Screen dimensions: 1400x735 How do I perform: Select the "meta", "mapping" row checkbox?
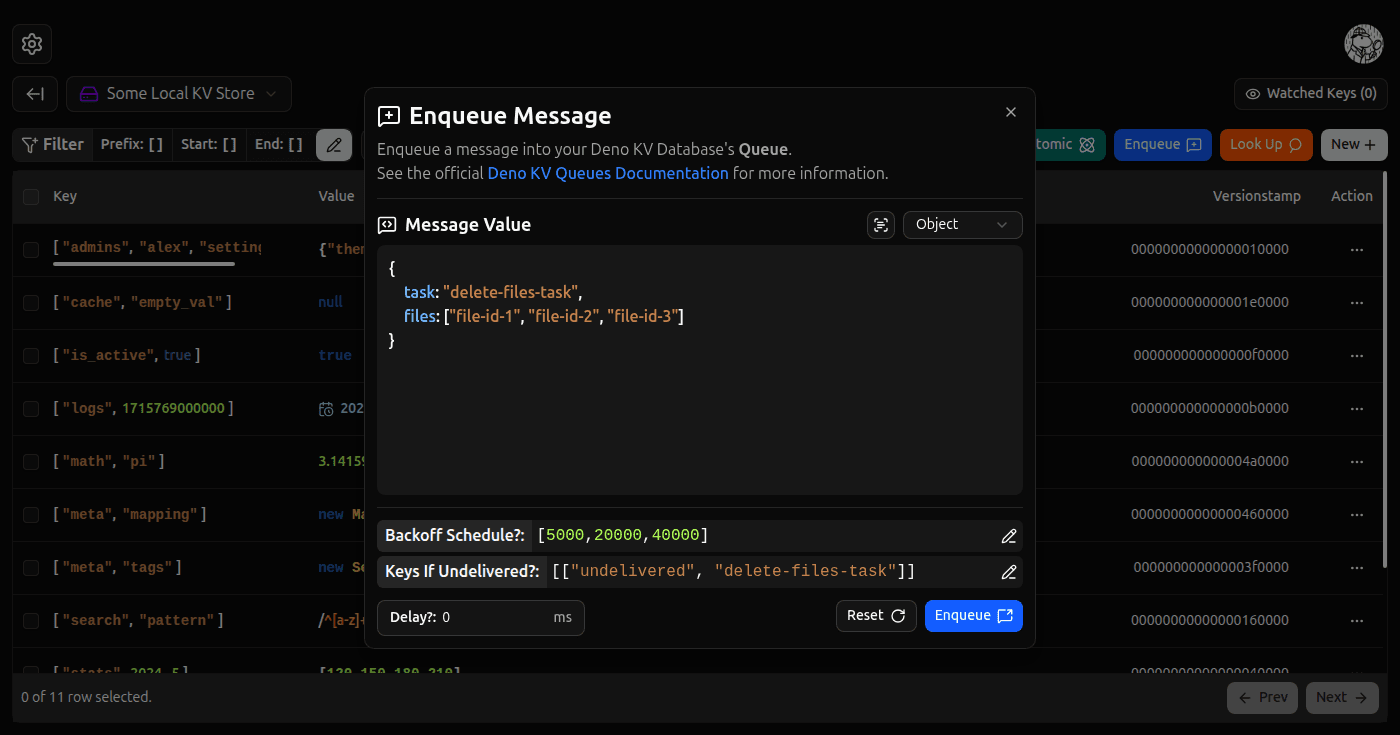click(31, 514)
